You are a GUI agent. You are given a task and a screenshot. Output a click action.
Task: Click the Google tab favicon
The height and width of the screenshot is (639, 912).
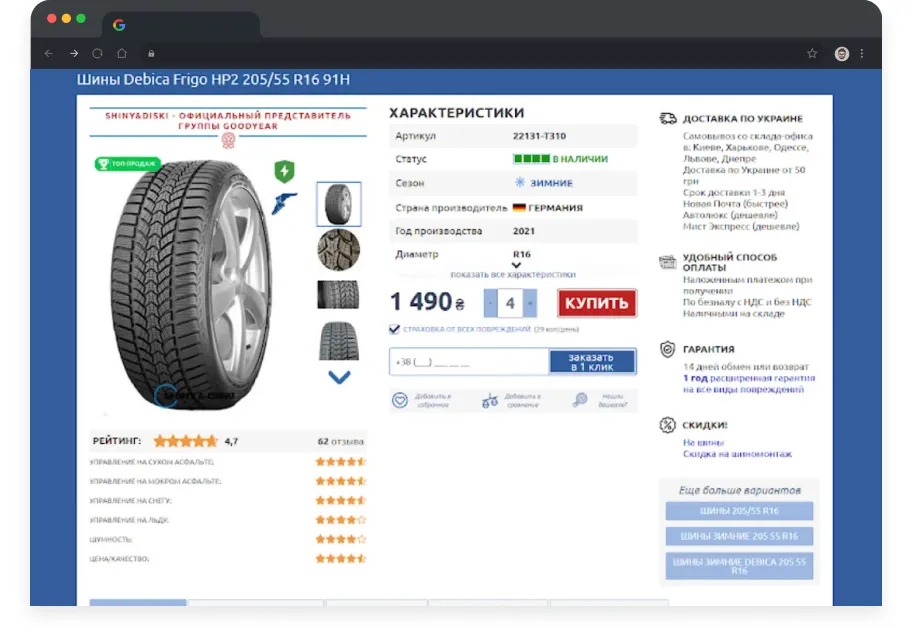(119, 25)
